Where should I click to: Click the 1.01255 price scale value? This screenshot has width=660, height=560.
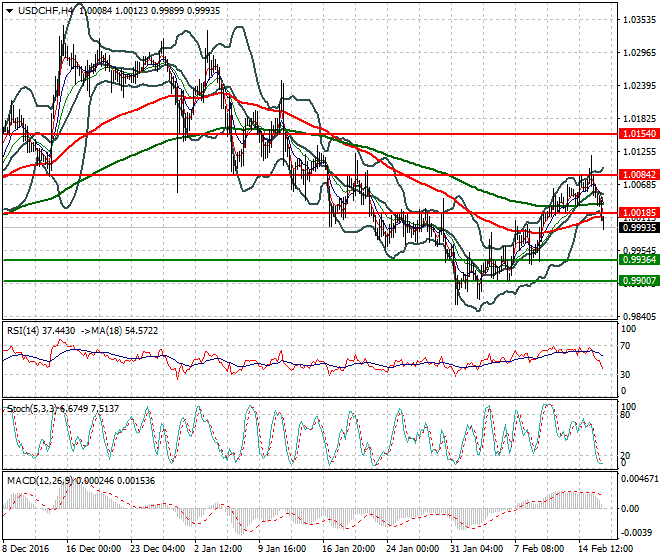tap(639, 152)
